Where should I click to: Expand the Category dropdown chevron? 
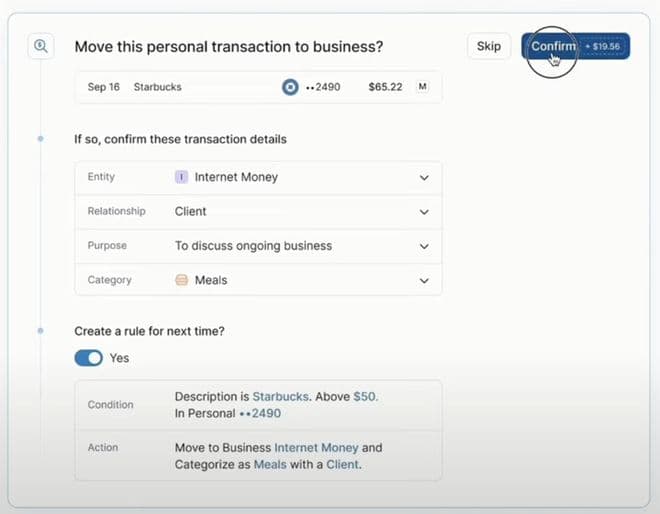[x=424, y=281]
